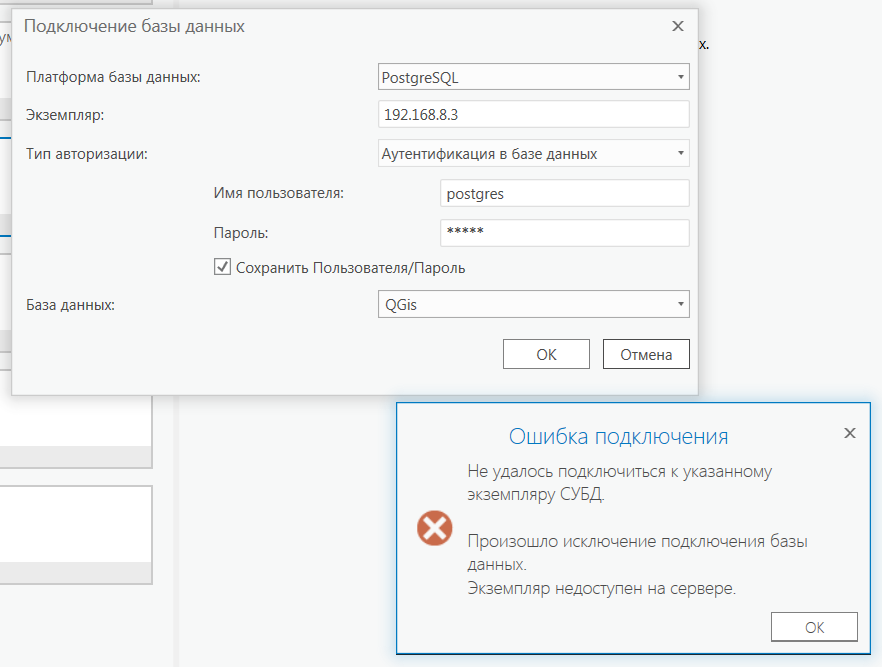Click the Произошло исключение подключения text
Viewport: 882px width, 667px height.
tap(637, 552)
